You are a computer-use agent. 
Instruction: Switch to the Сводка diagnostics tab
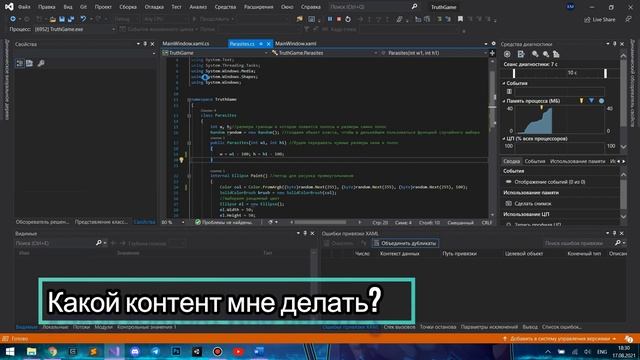(511, 161)
